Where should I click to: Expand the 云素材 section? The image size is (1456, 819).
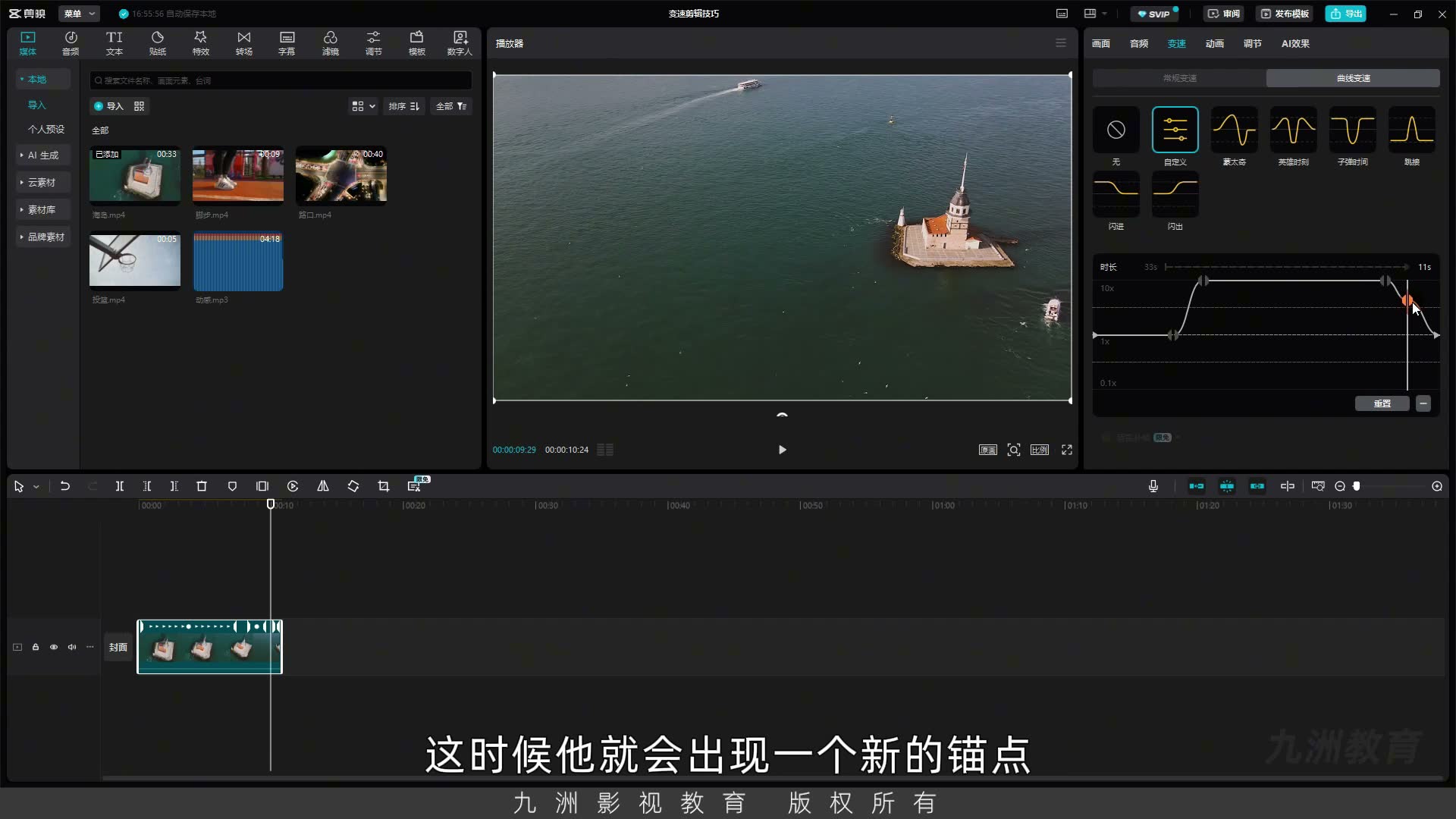pyautogui.click(x=42, y=182)
